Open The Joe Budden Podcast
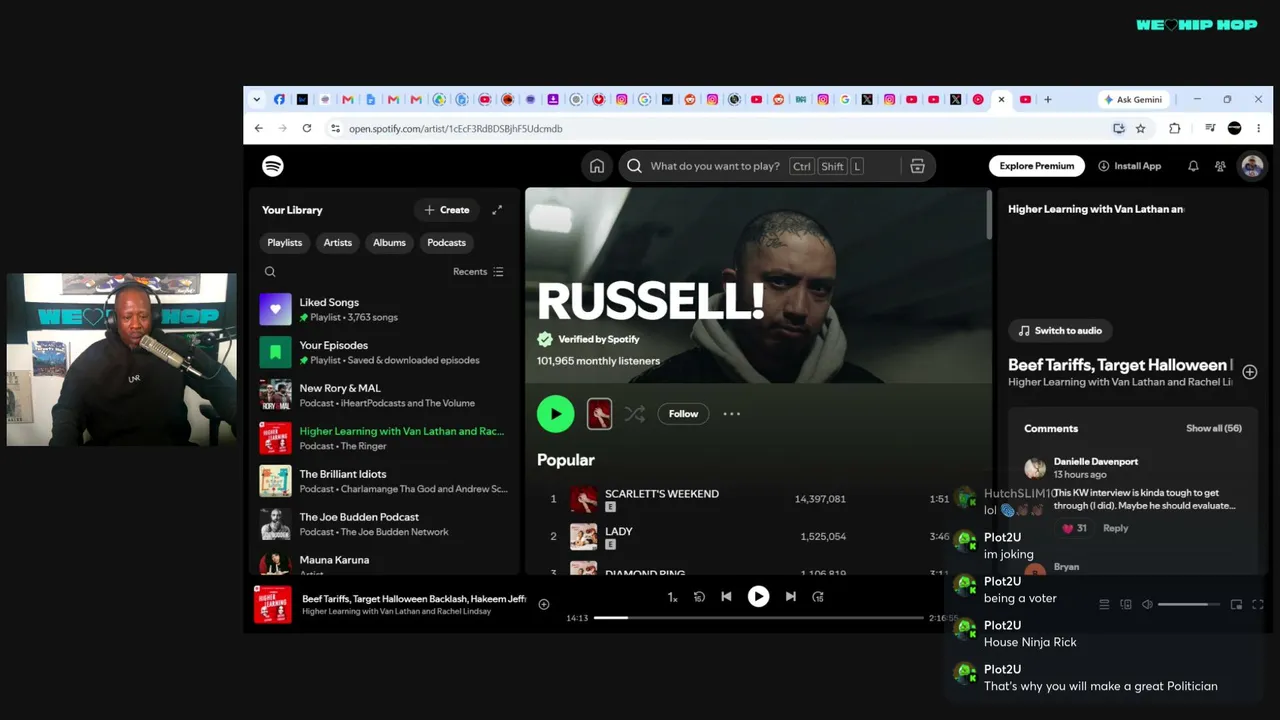This screenshot has width=1280, height=720. (x=384, y=525)
